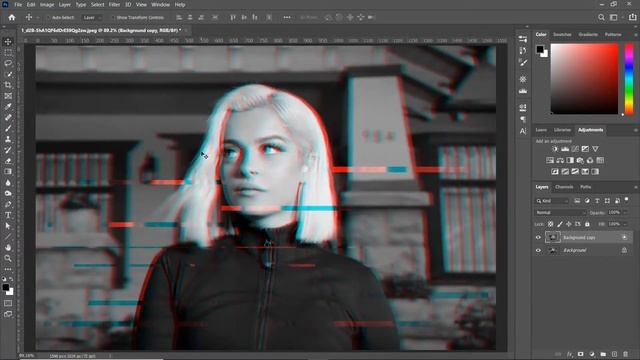This screenshot has width=640, height=360.
Task: Select the Lasso tool
Action: pos(8,63)
